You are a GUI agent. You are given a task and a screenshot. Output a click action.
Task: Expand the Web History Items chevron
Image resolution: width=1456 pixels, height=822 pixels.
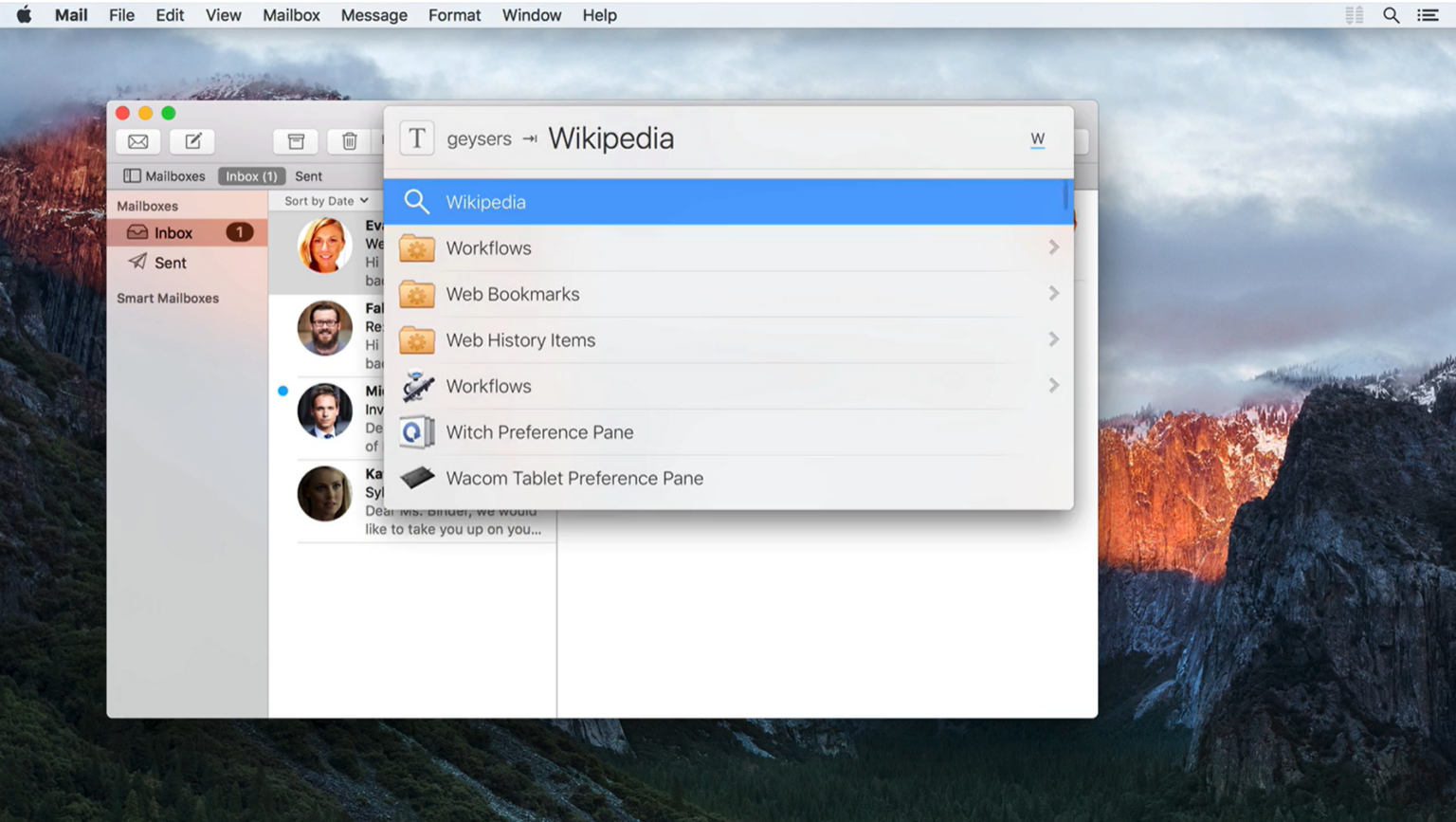(x=1053, y=339)
